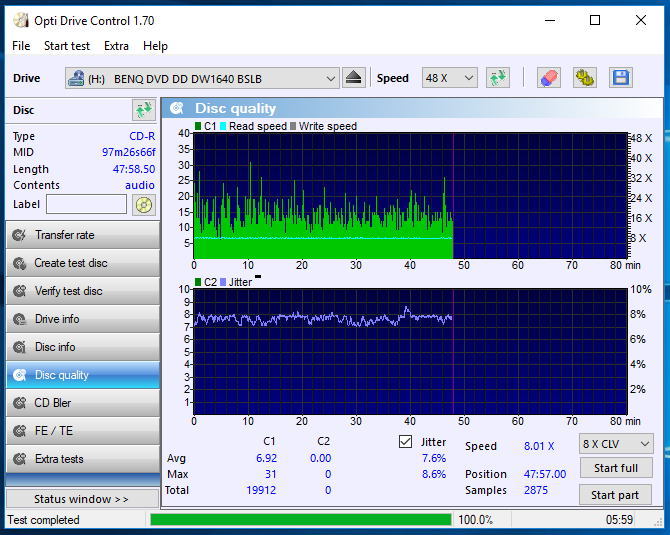
Task: Toggle the Jitter checkbox
Action: click(405, 441)
